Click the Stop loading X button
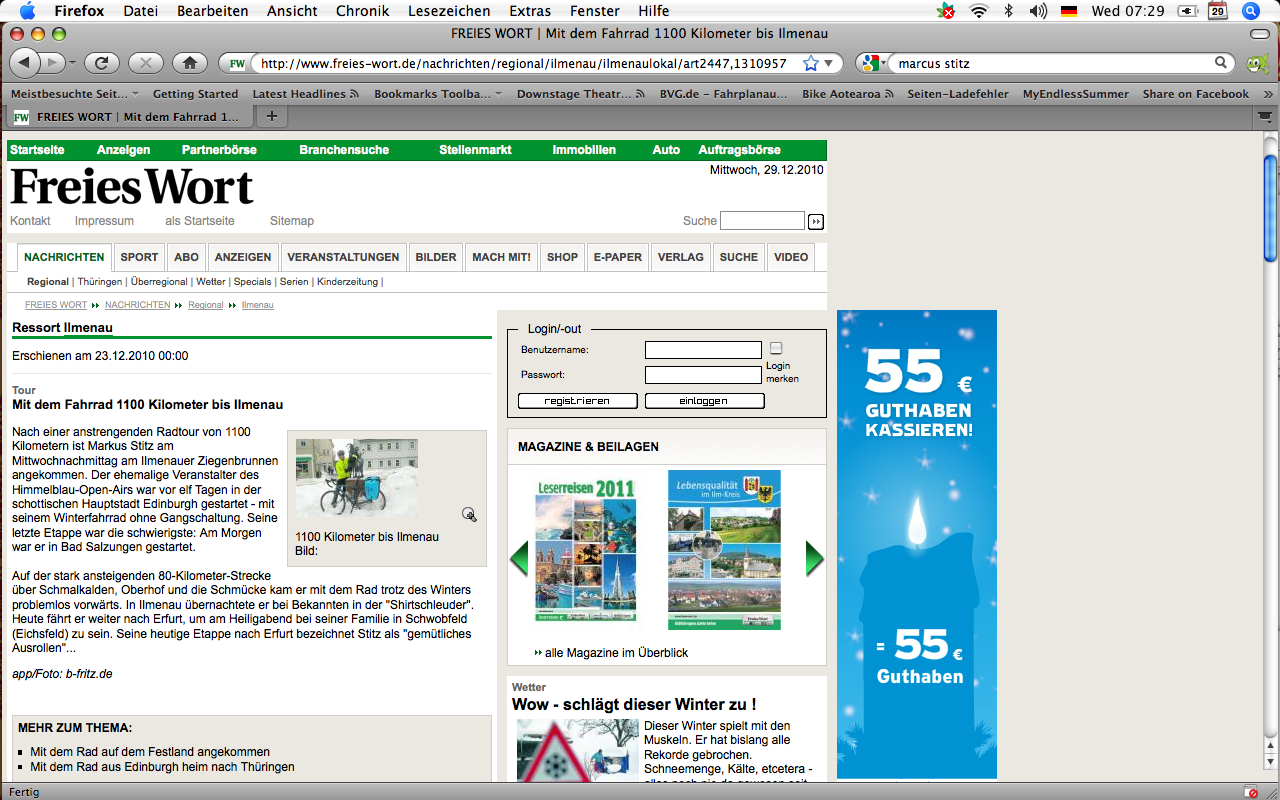This screenshot has width=1280, height=800. pos(145,63)
